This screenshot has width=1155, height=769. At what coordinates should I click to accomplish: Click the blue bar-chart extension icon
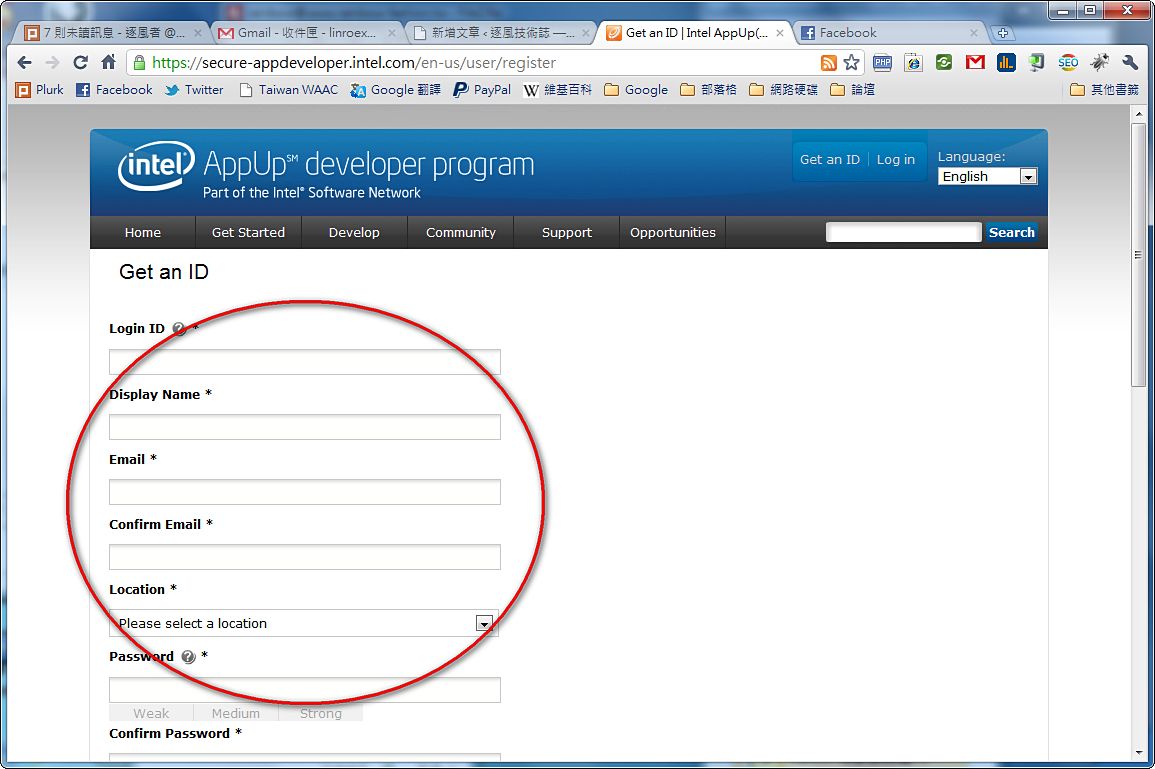pos(1006,63)
